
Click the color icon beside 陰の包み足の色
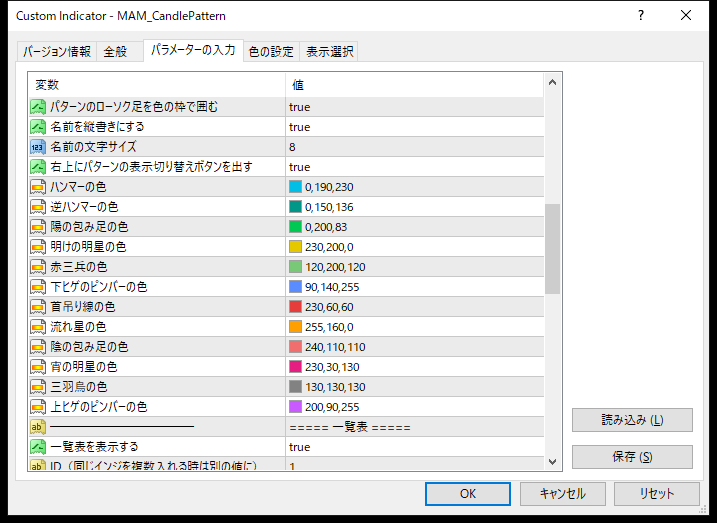[x=38, y=347]
